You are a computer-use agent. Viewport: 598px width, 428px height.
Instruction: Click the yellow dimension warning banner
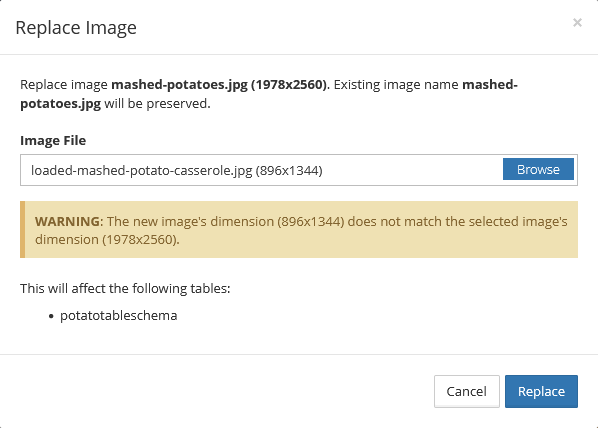pos(299,230)
